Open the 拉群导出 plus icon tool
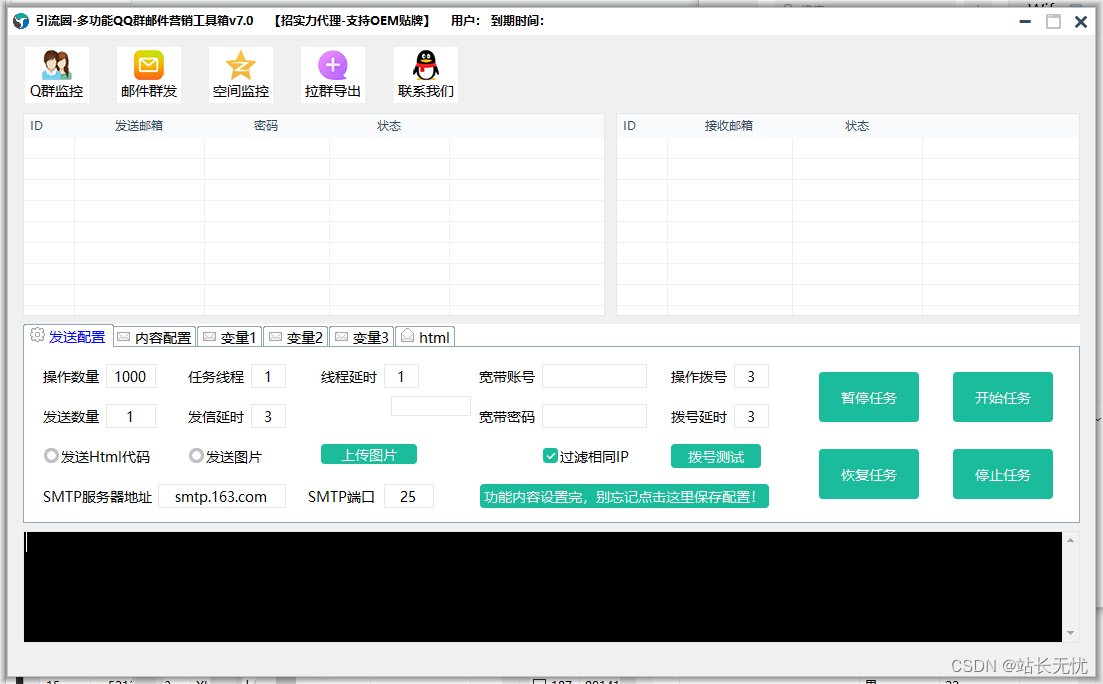 click(x=333, y=75)
